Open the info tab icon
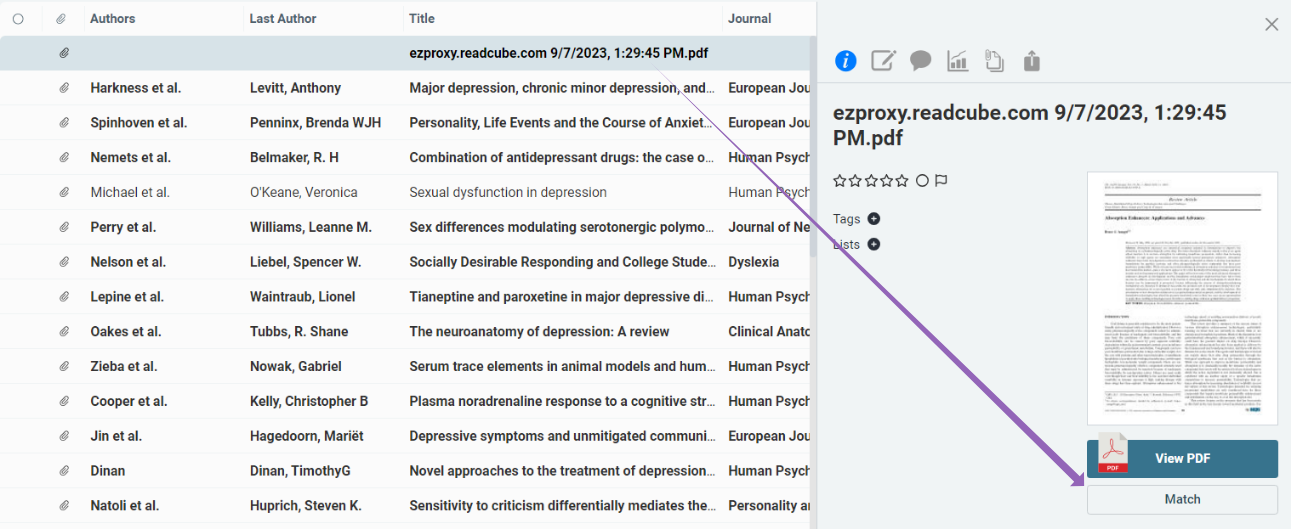The image size is (1291, 529). (x=846, y=61)
